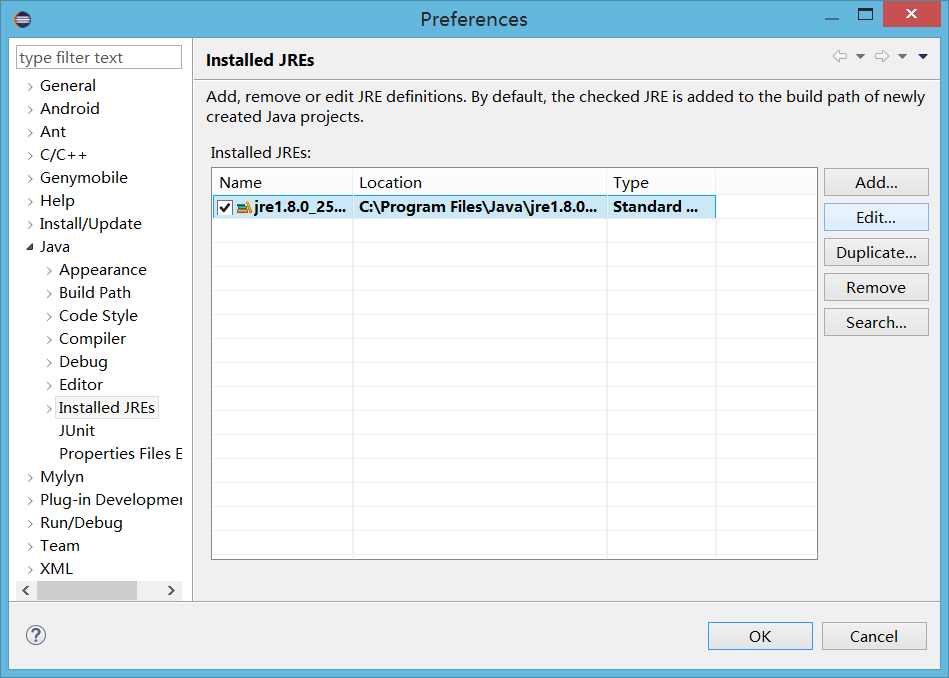Click the jre1.8.0 library icon
The height and width of the screenshot is (678, 949).
tap(244, 208)
